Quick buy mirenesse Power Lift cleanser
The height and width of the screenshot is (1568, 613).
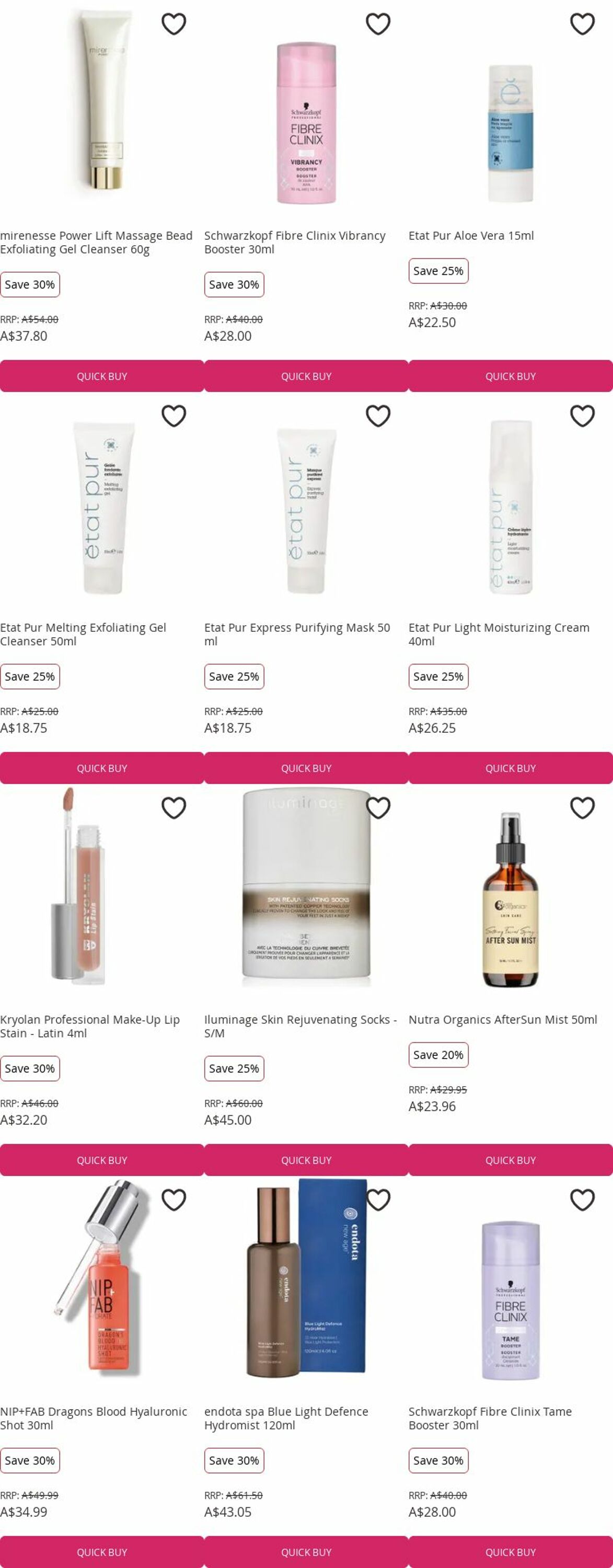tap(102, 376)
